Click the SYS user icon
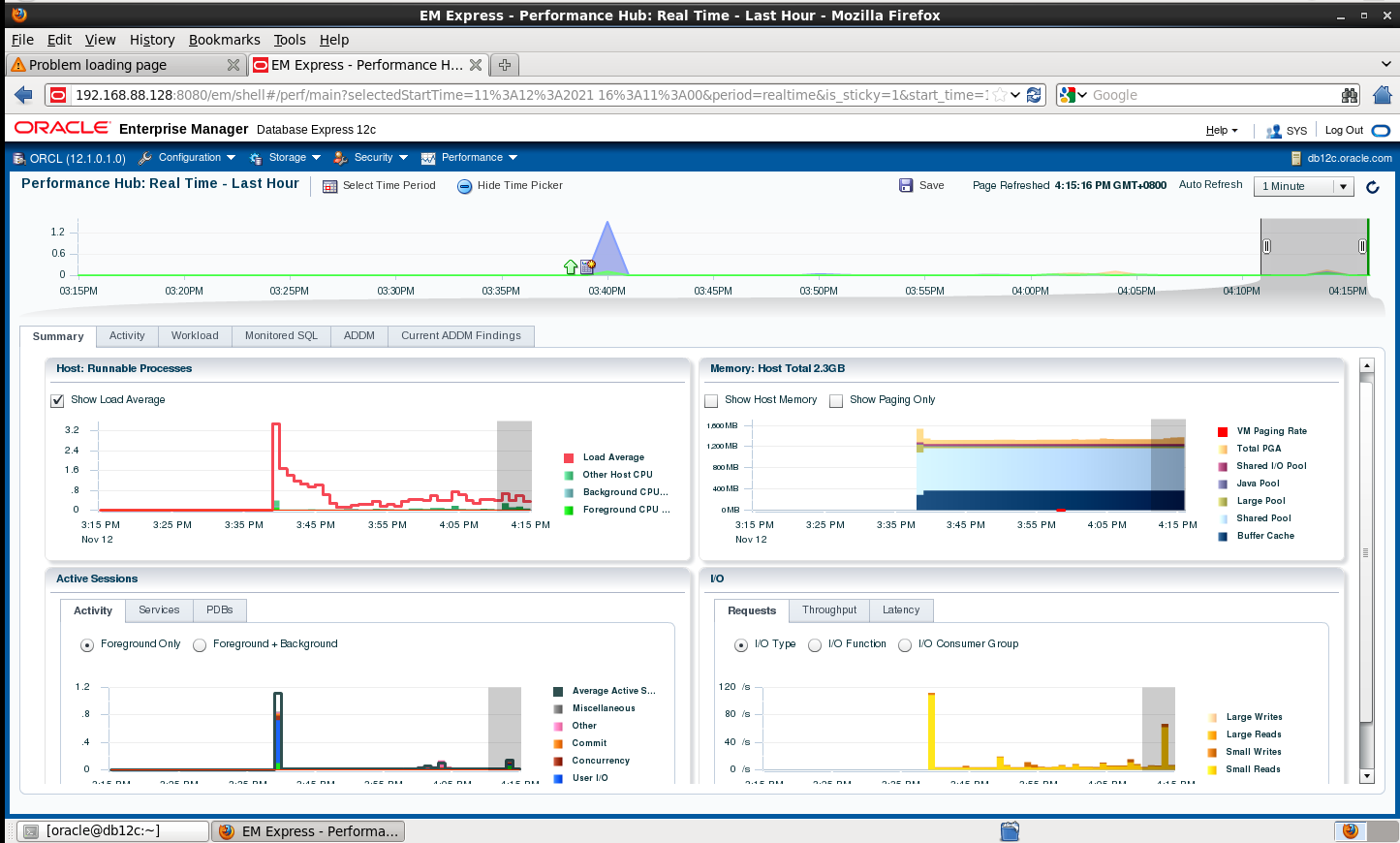 [x=1274, y=131]
